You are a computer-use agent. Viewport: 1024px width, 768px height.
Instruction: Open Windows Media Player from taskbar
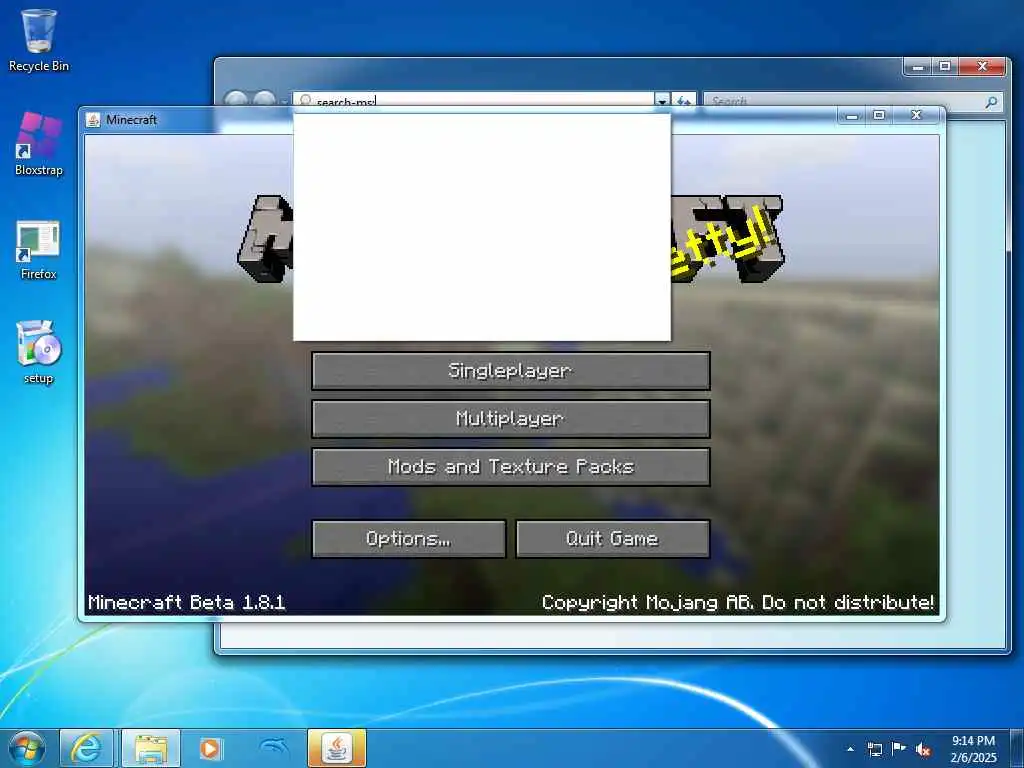tap(210, 748)
